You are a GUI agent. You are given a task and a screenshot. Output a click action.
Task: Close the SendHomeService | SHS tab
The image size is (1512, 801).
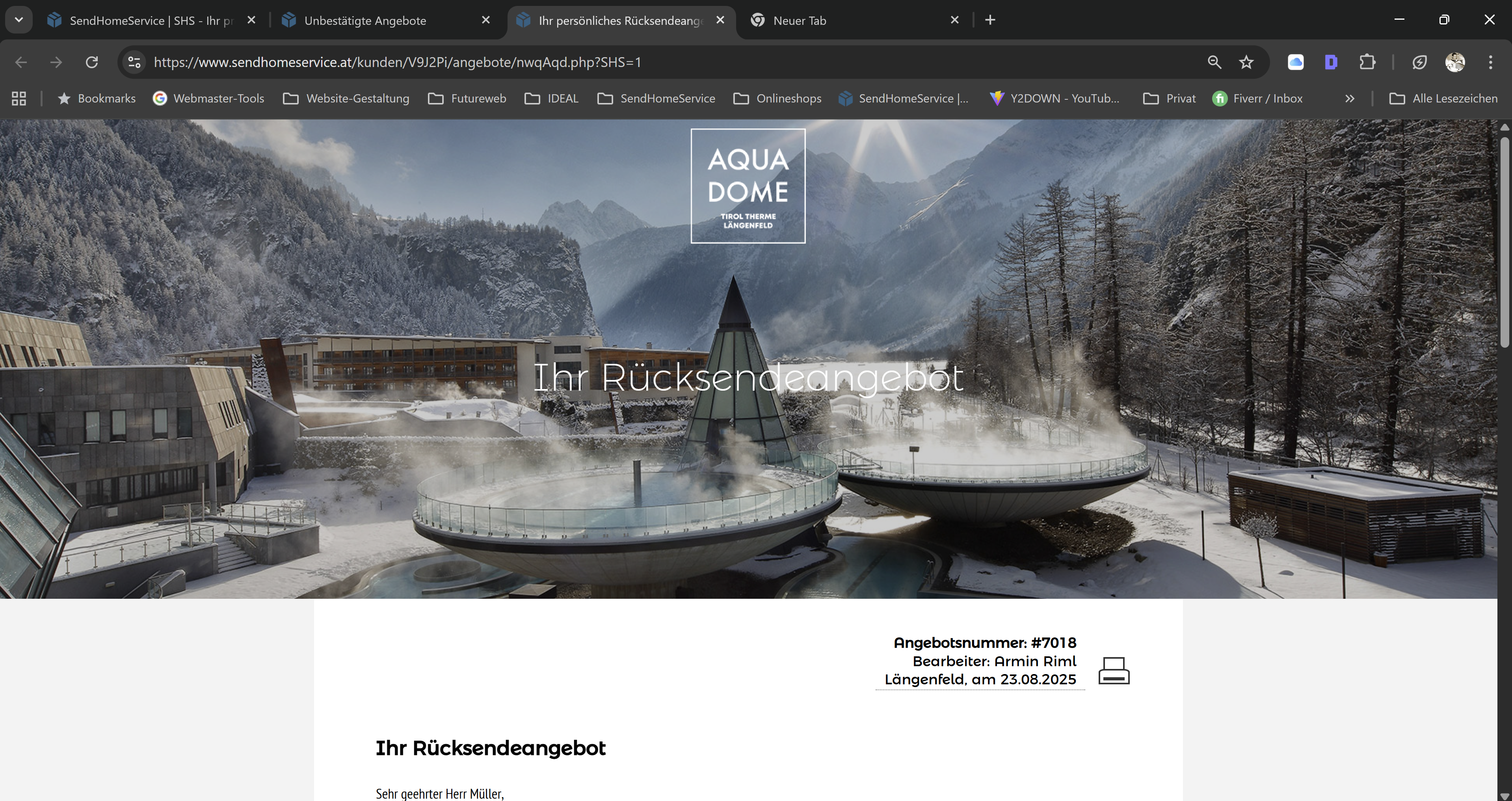(x=251, y=20)
